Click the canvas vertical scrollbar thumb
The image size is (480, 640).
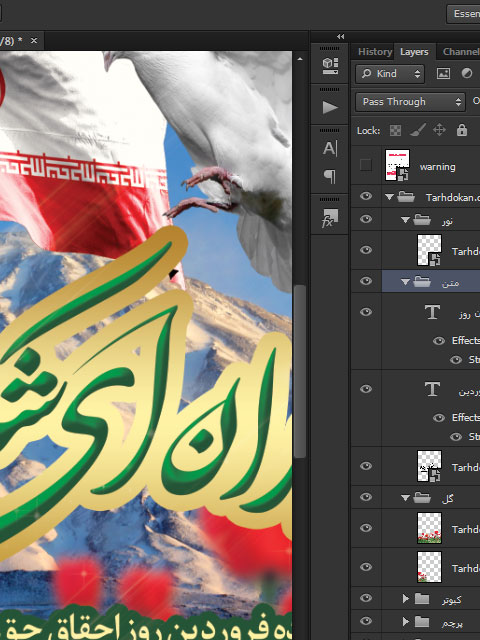[x=299, y=371]
